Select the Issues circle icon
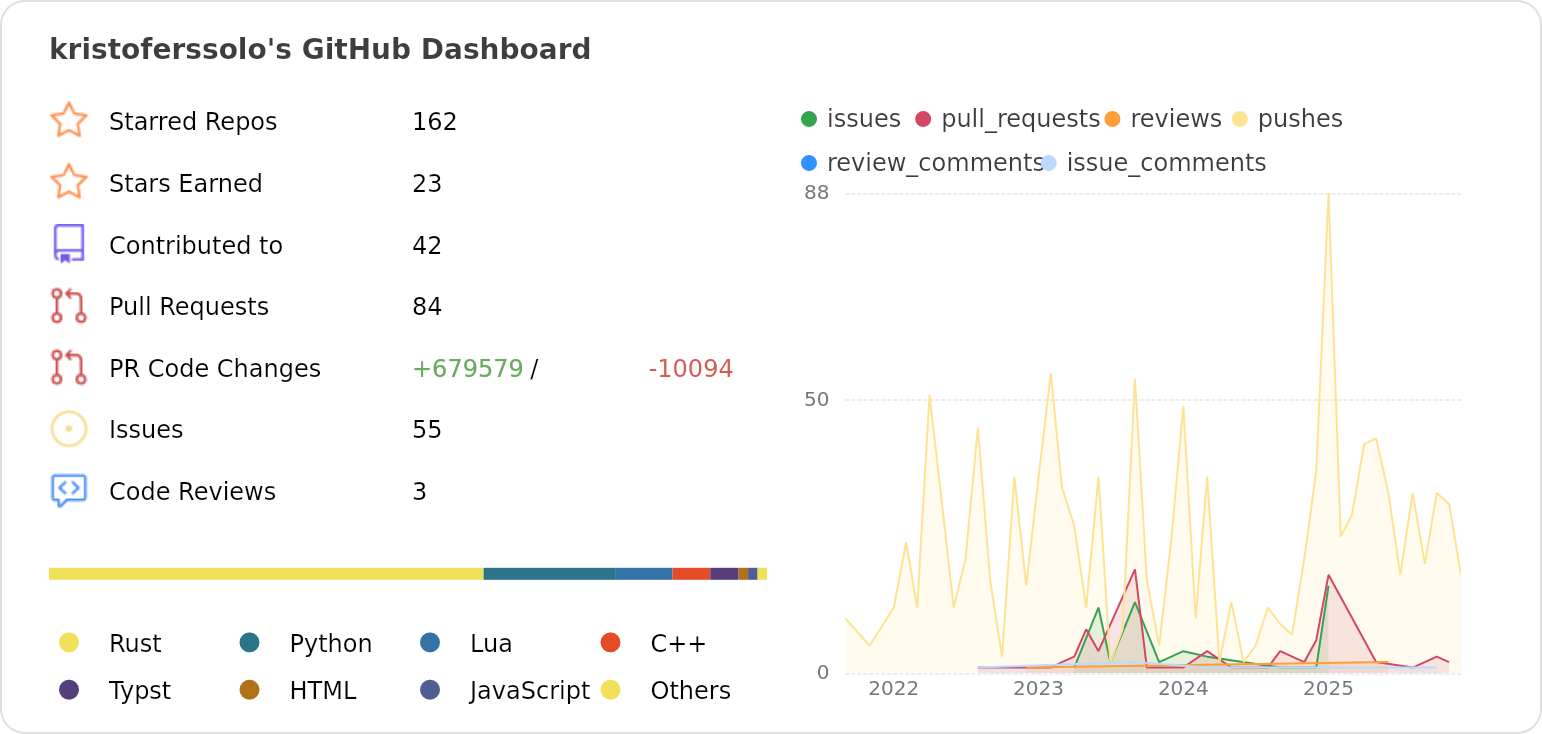Image resolution: width=1542 pixels, height=734 pixels. [69, 429]
